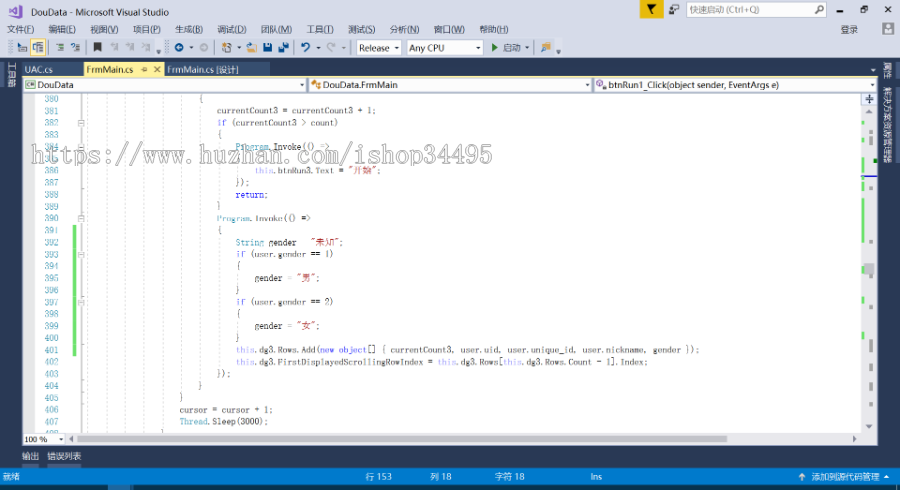Click the vertical scrollbar thumb
Image resolution: width=900 pixels, height=490 pixels.
click(870, 269)
